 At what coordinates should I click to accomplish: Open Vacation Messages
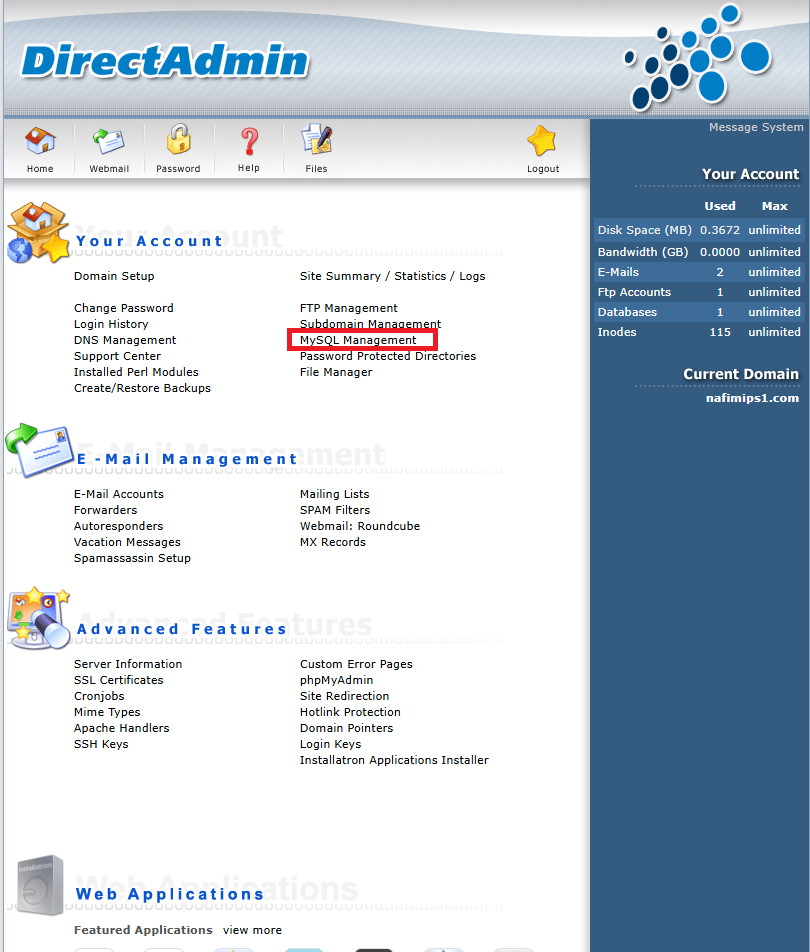coord(128,542)
